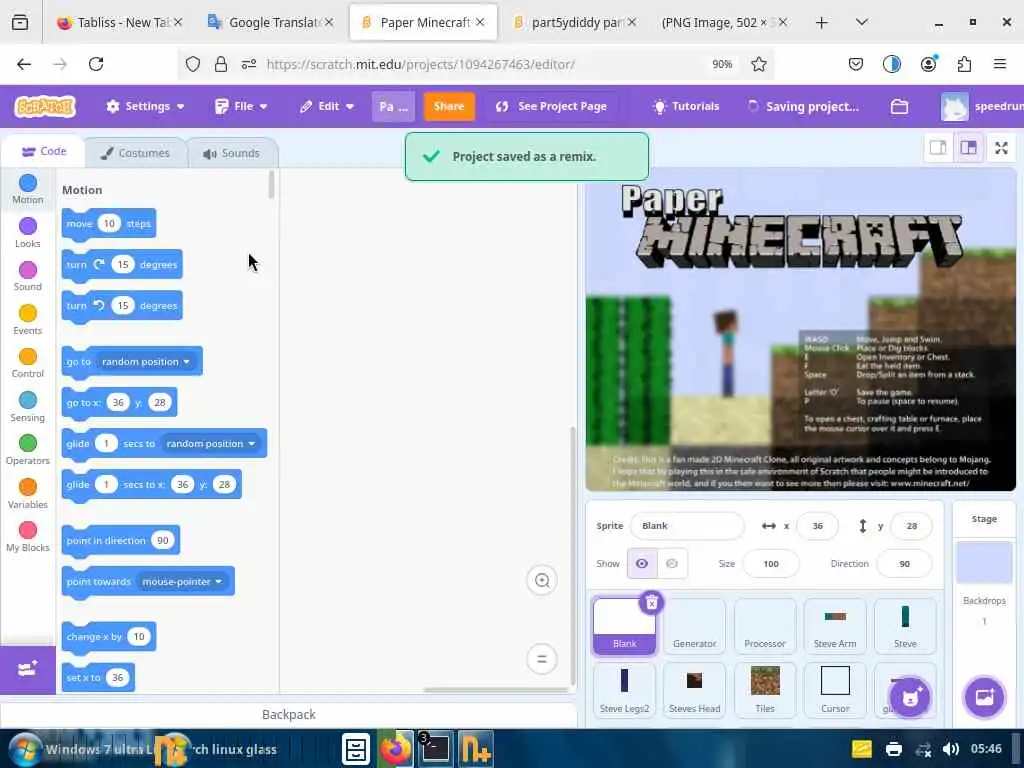Click the Firefox icon in taskbar
1024x768 pixels.
tap(396, 750)
